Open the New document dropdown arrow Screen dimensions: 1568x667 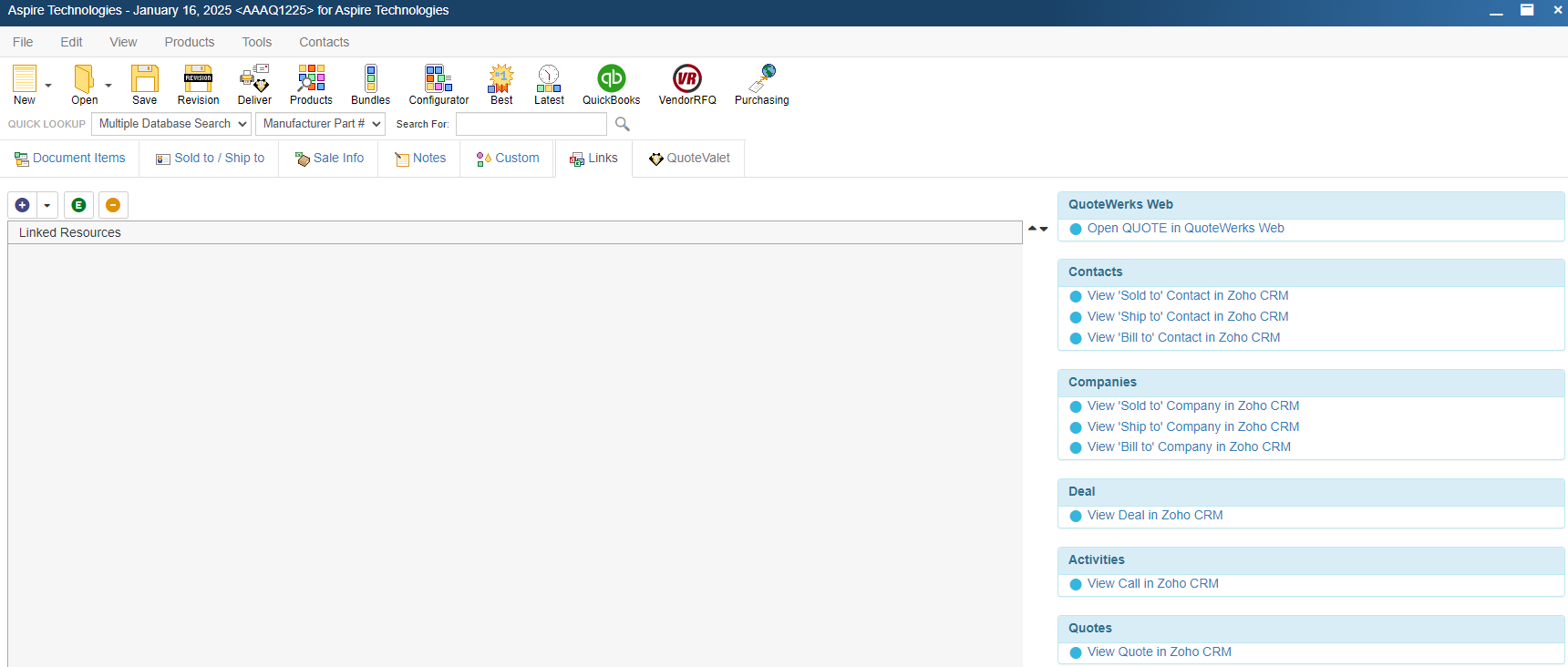[x=48, y=86]
